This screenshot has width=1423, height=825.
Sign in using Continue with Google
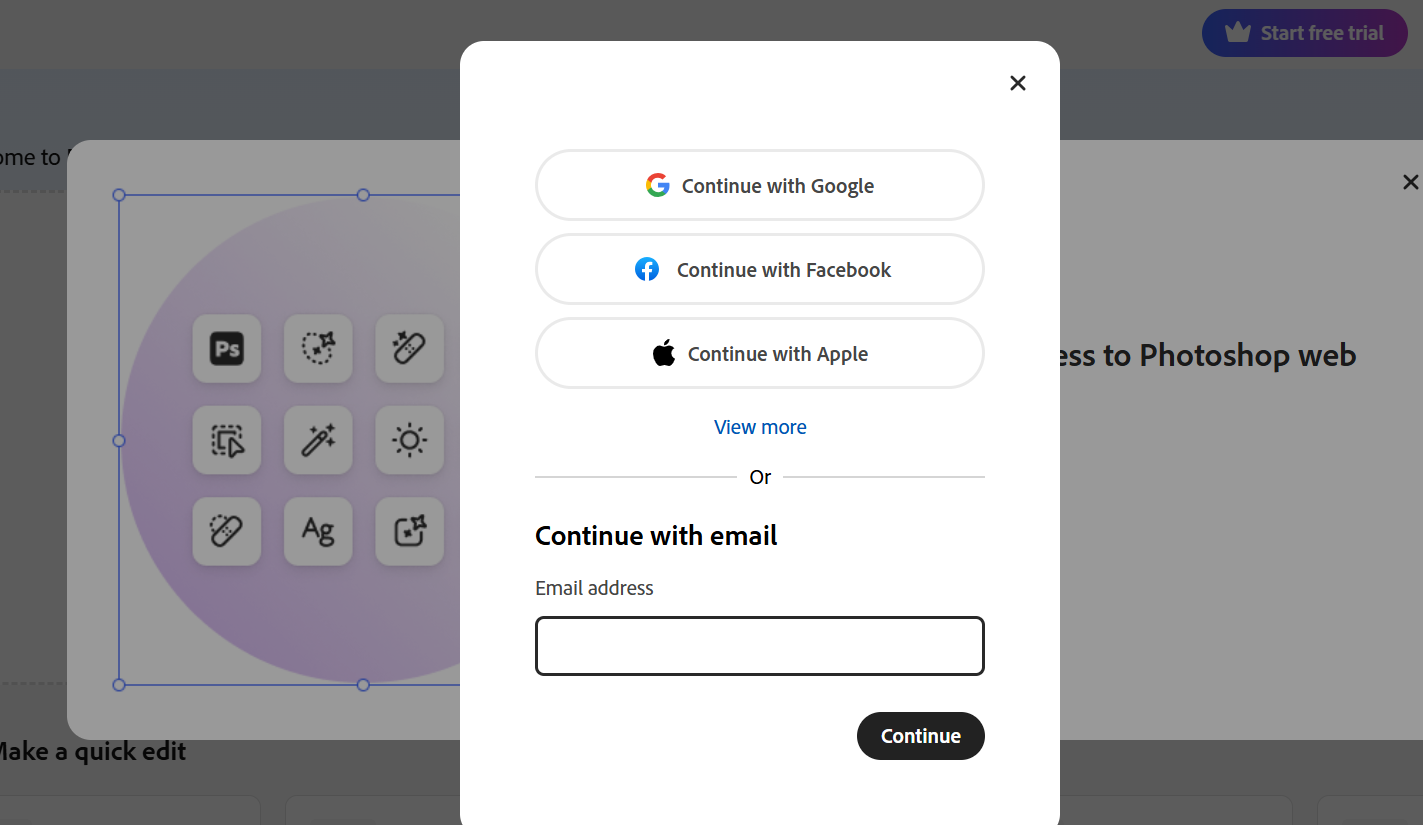point(760,185)
